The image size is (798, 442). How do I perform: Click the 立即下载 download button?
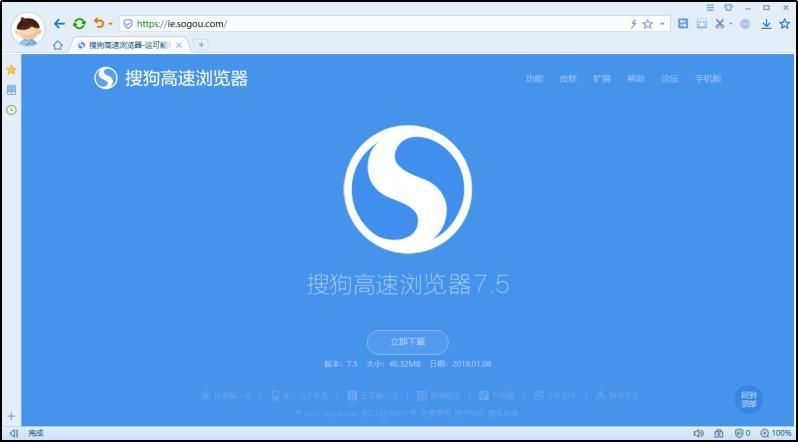[408, 342]
